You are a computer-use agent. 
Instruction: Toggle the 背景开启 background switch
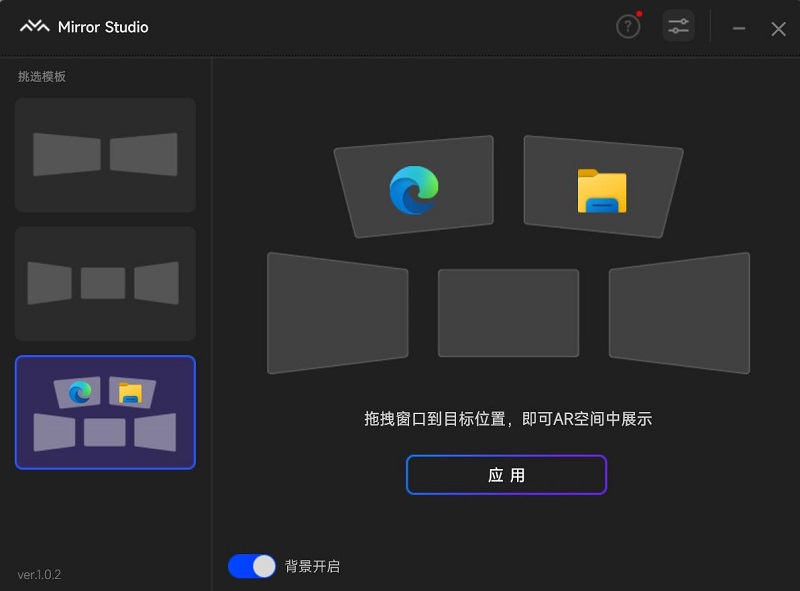tap(251, 566)
